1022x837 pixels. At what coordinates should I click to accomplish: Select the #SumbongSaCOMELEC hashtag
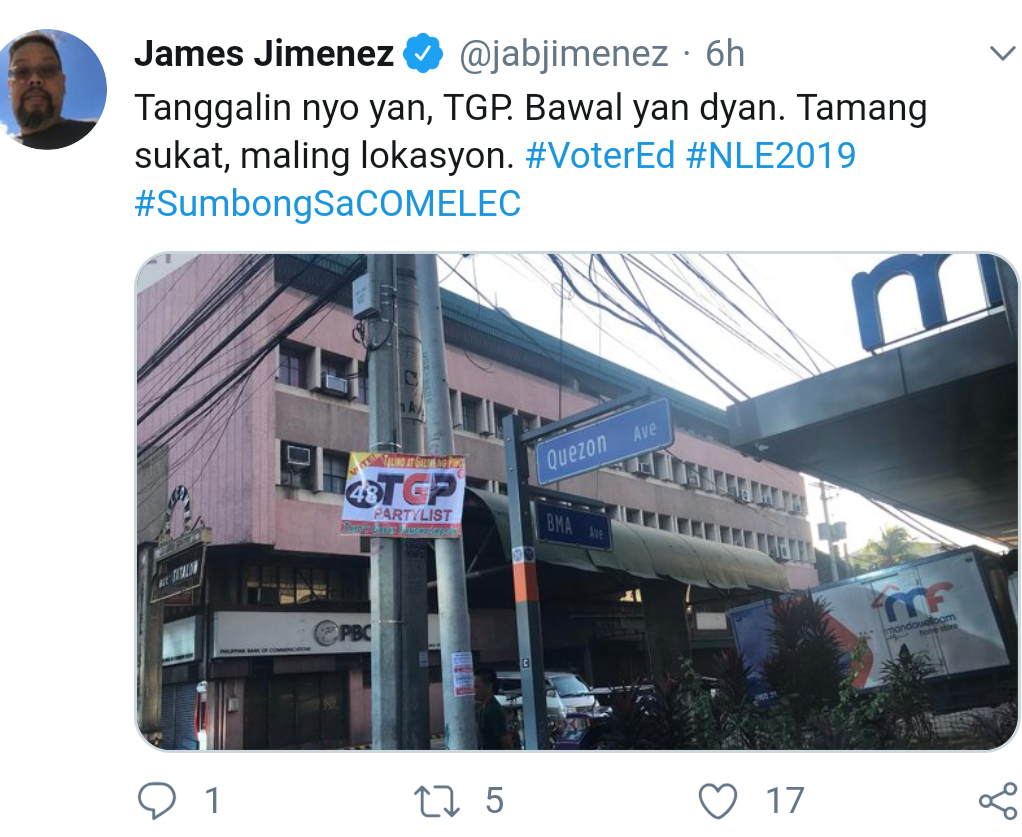(x=328, y=203)
